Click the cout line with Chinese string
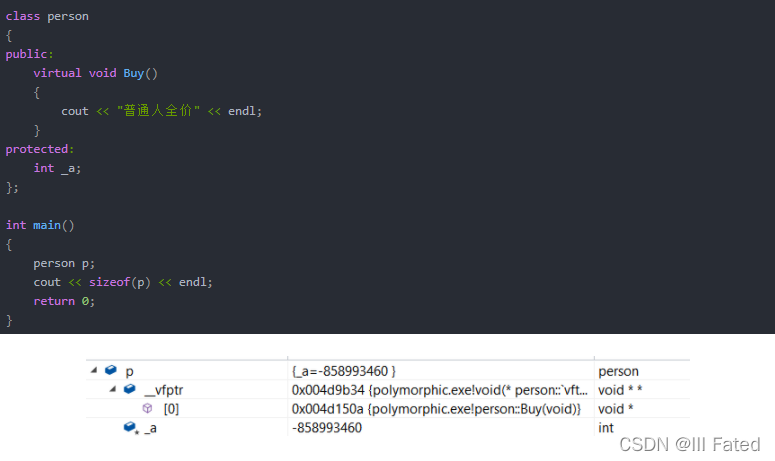The image size is (775, 461). point(161,111)
